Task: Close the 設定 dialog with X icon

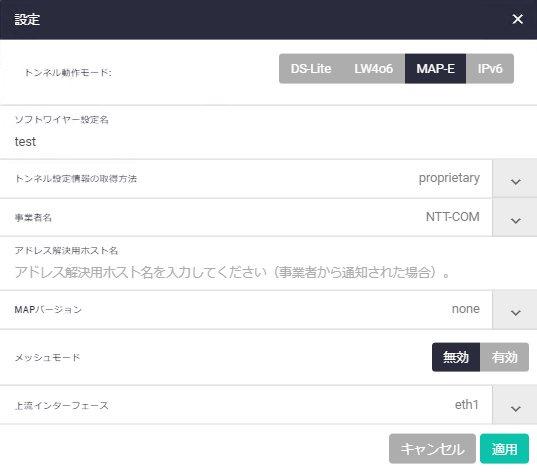Action: coord(517,19)
